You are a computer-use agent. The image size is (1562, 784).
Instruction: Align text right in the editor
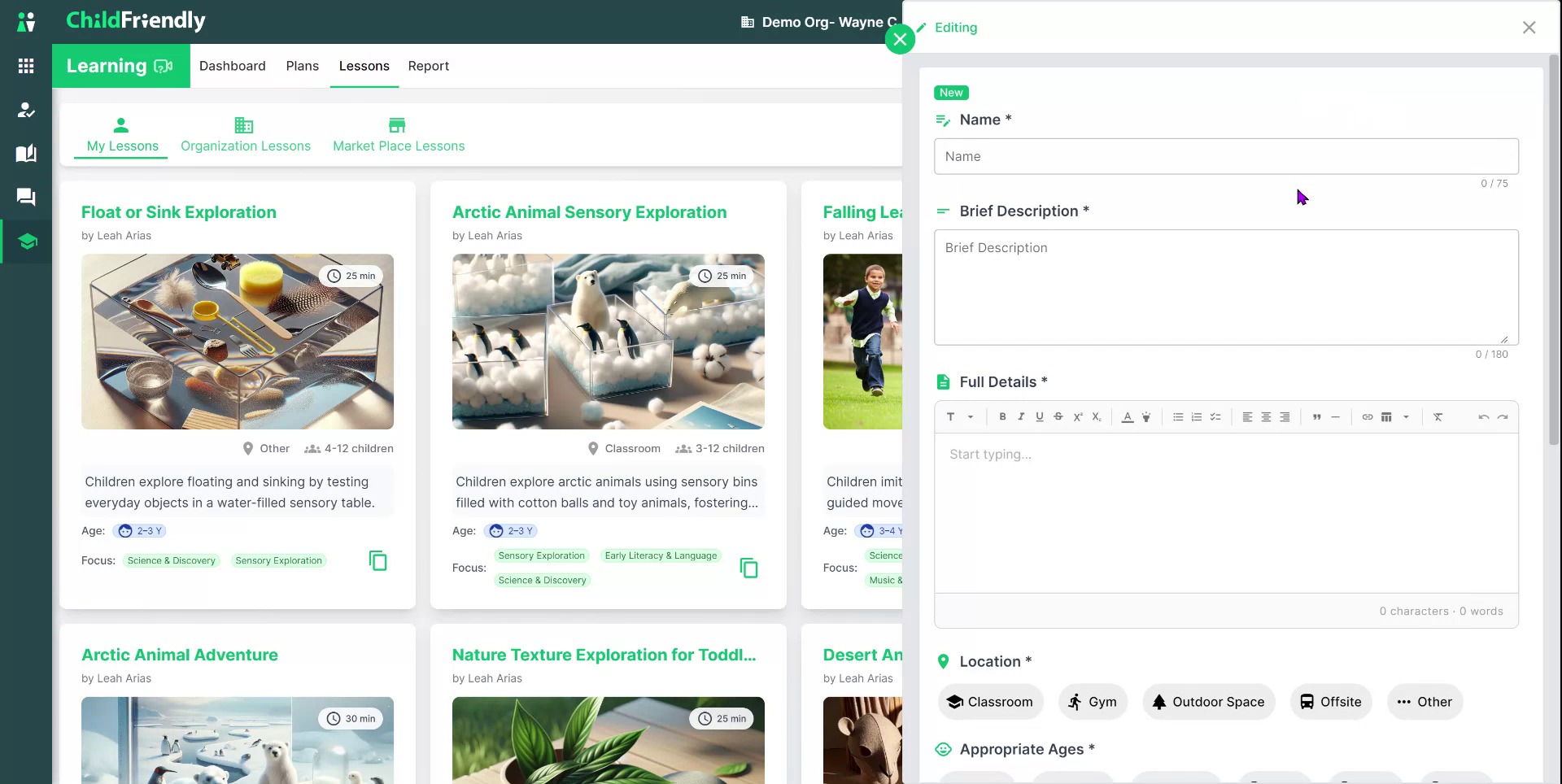tap(1285, 417)
